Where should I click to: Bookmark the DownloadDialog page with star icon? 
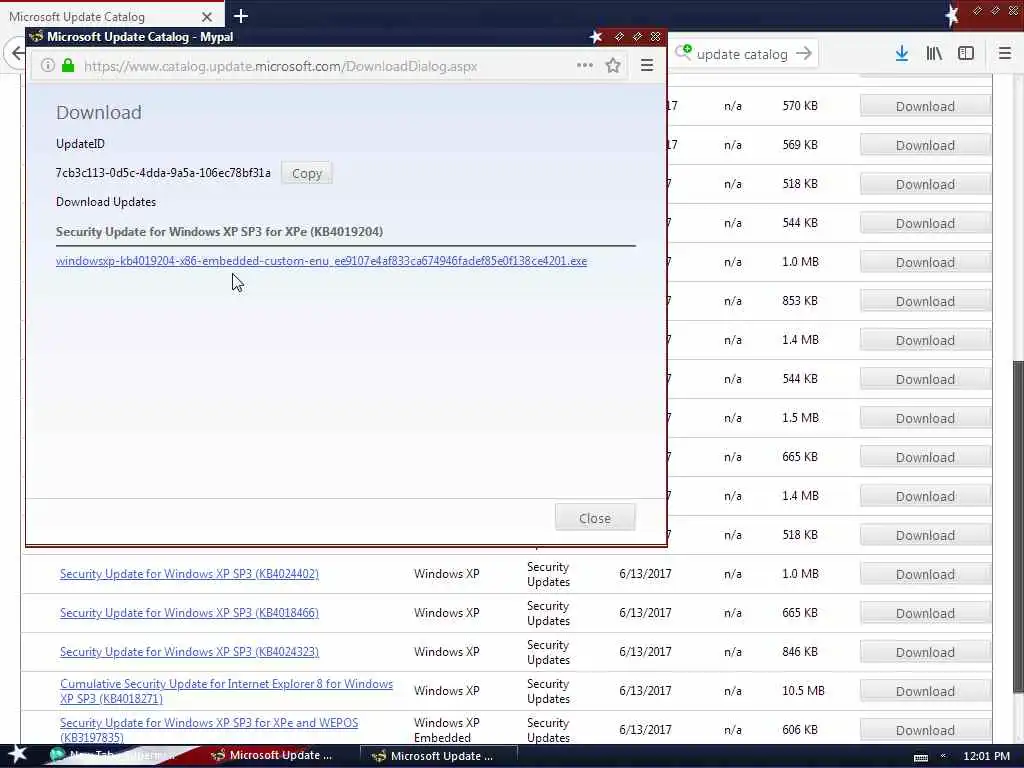coord(613,65)
